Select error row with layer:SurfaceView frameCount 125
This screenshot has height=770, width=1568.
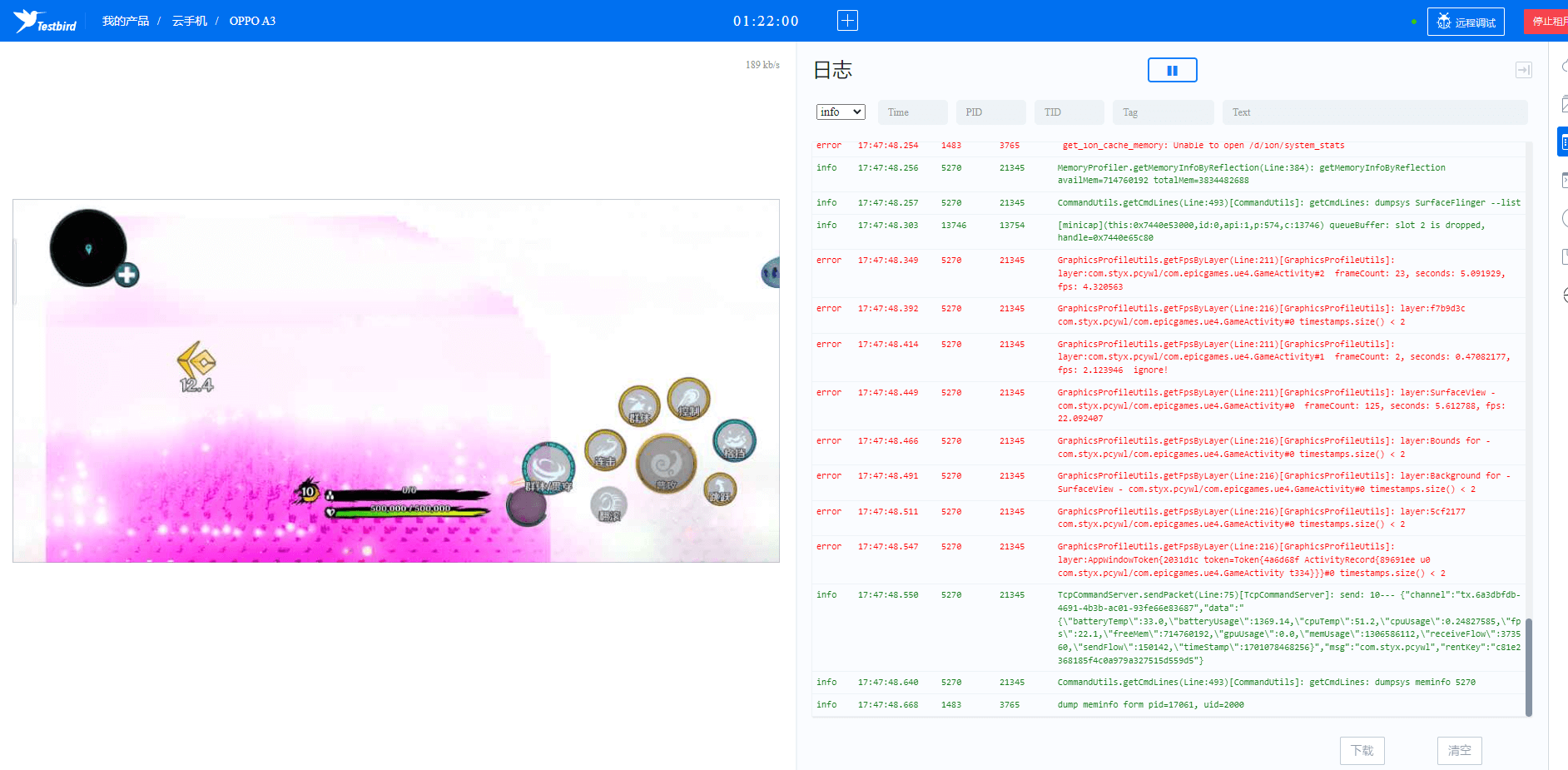[1169, 405]
